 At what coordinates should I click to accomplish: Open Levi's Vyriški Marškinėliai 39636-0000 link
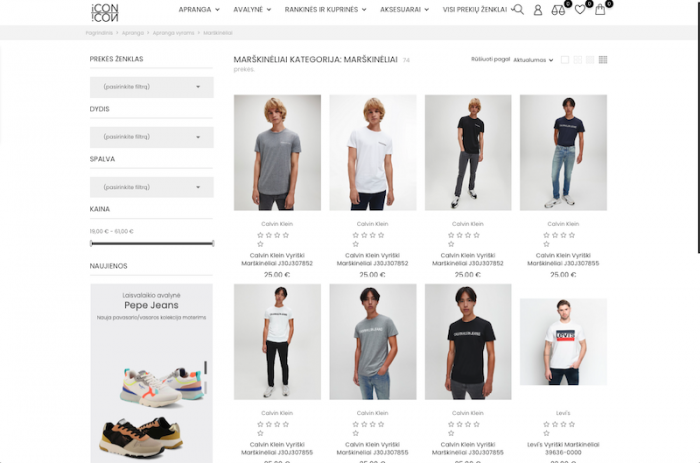563,449
